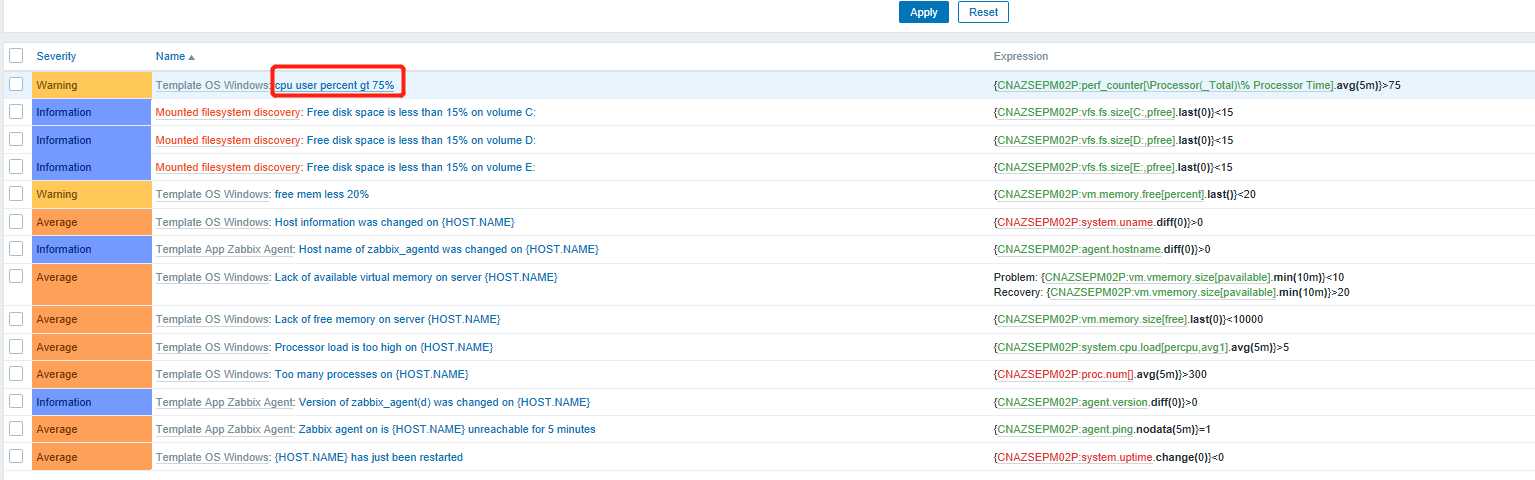This screenshot has width=1535, height=480.
Task: Tick checkbox for Version of zabbix_agent(d) row
Action: (x=16, y=401)
